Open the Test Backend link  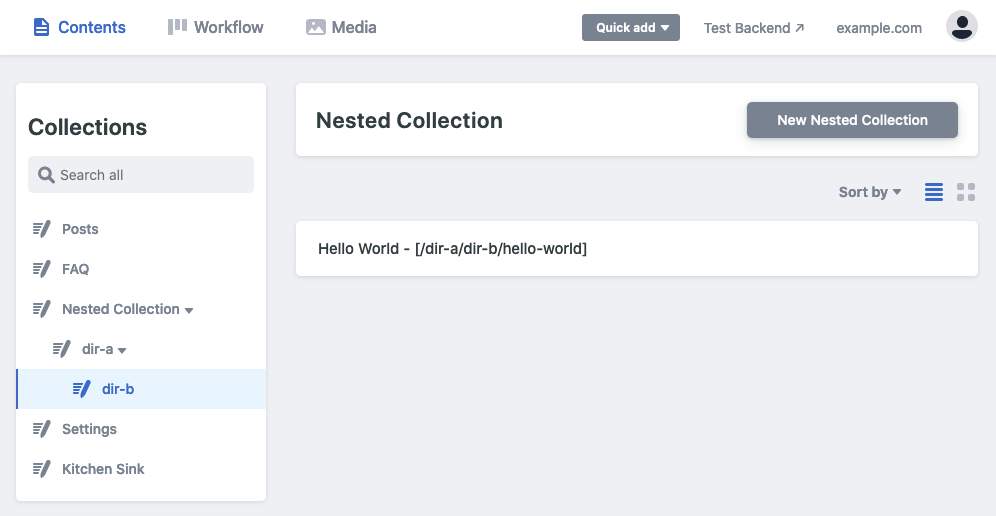(x=754, y=28)
